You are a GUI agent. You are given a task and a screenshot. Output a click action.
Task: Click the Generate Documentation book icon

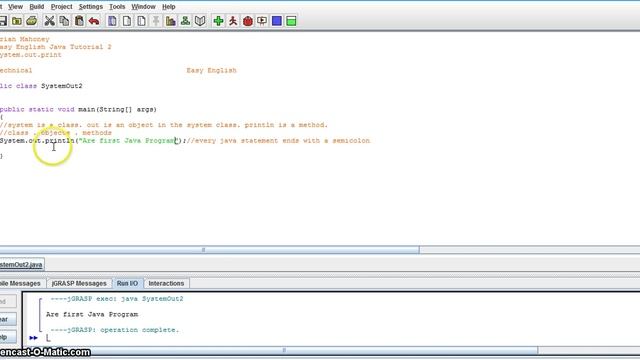(x=200, y=21)
